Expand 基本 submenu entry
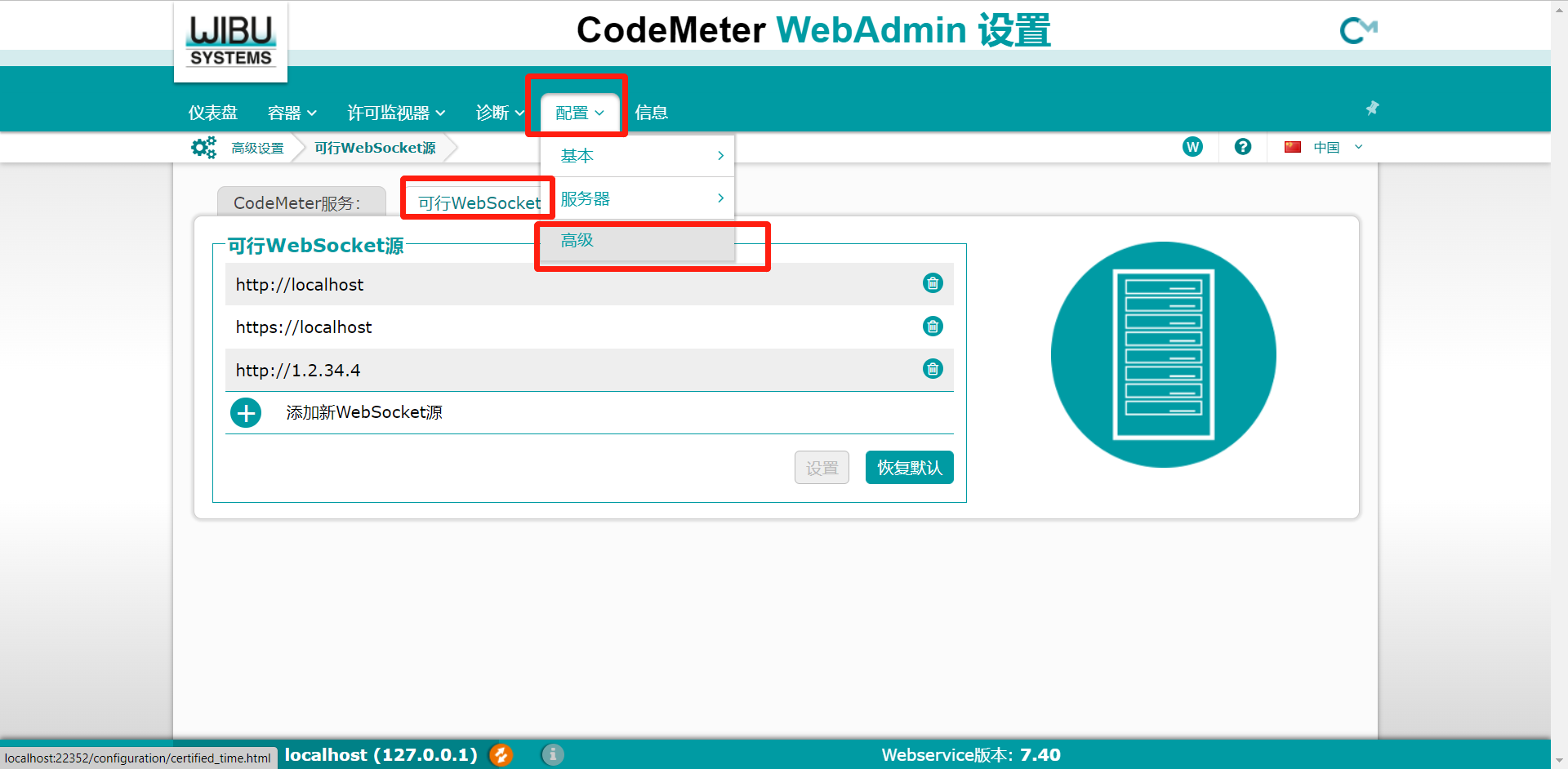The width and height of the screenshot is (1568, 769). (638, 156)
